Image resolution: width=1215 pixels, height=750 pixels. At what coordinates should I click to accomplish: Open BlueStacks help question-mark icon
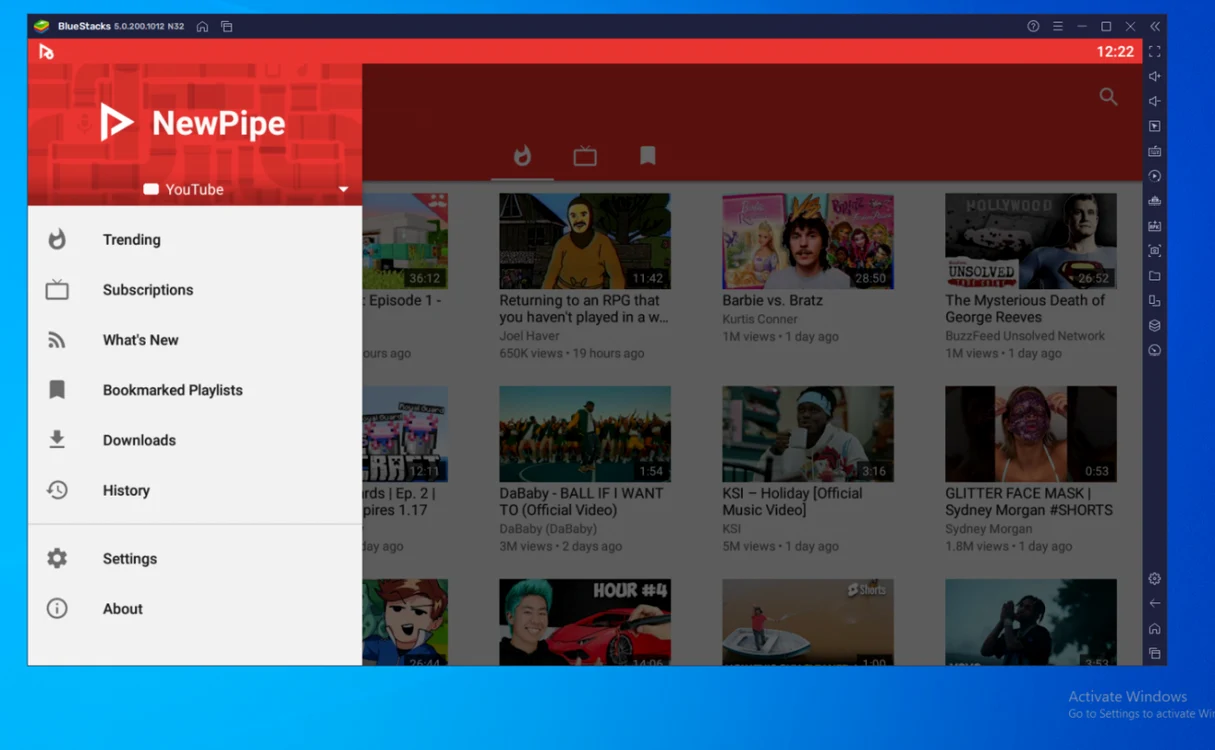coord(1033,26)
